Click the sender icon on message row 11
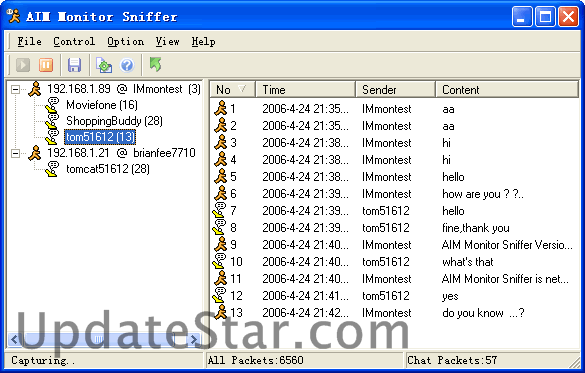 click(220, 278)
